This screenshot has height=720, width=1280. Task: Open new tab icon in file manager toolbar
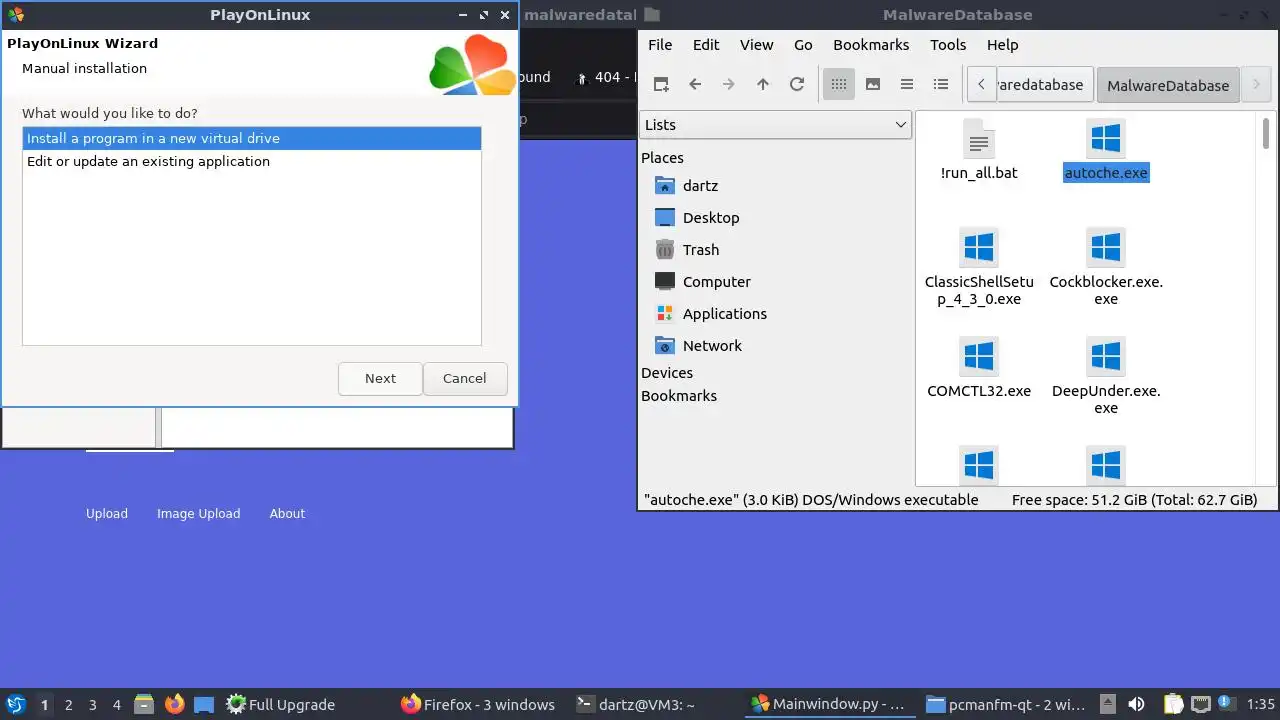pos(661,84)
